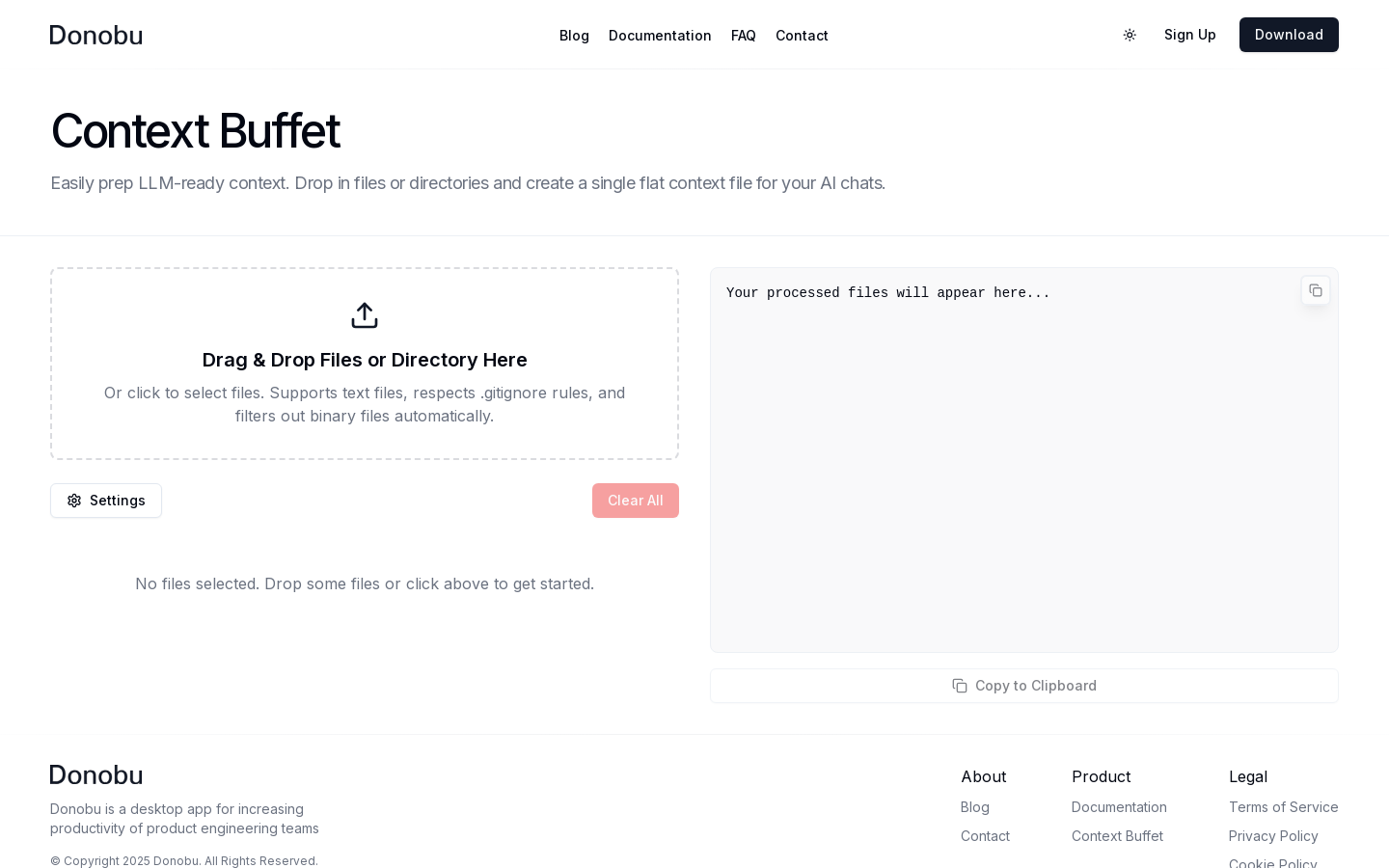
Task: Open Terms of Service footer link
Action: coord(1283,807)
